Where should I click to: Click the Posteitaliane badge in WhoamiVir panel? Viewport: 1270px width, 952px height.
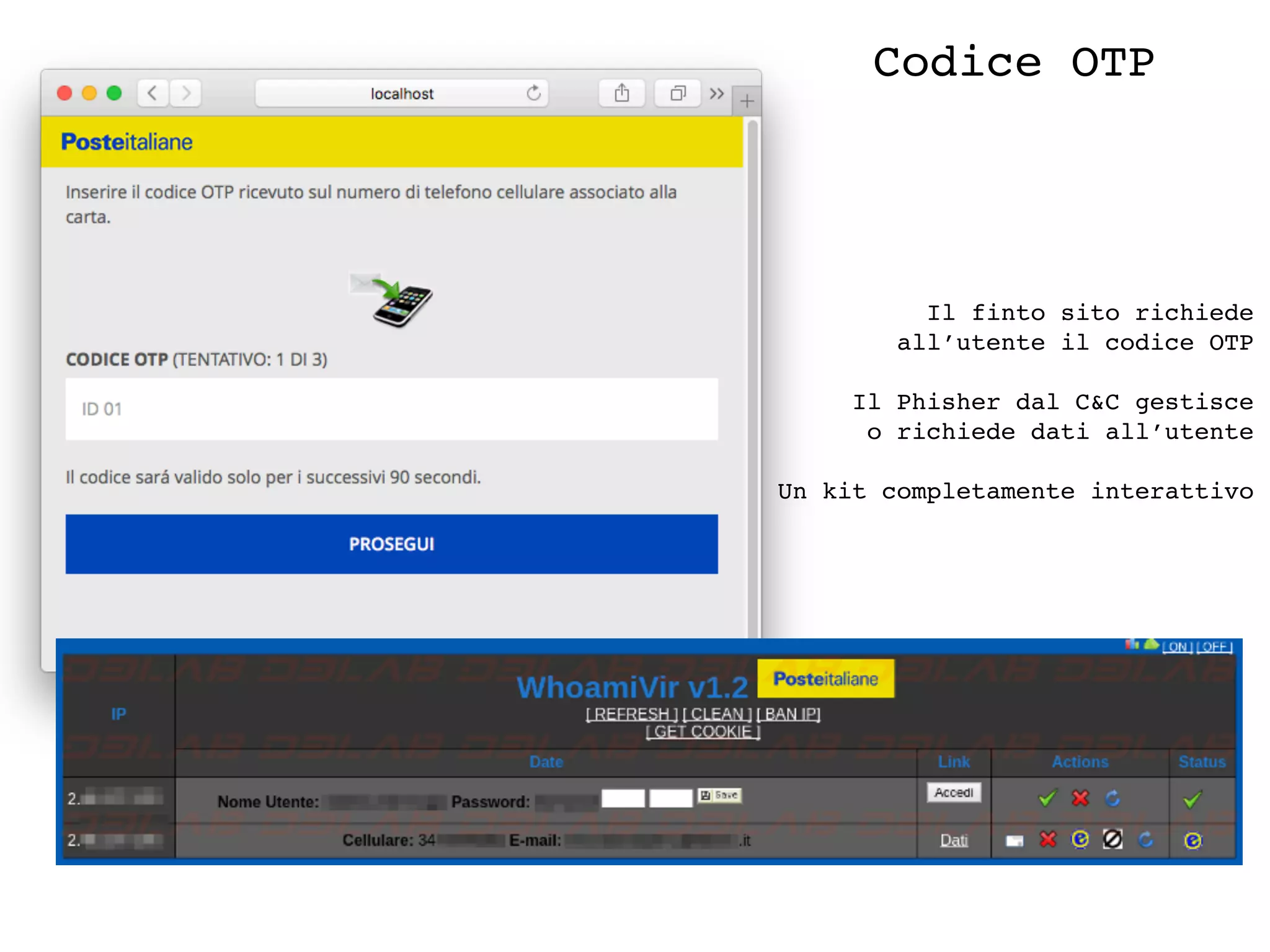coord(826,679)
